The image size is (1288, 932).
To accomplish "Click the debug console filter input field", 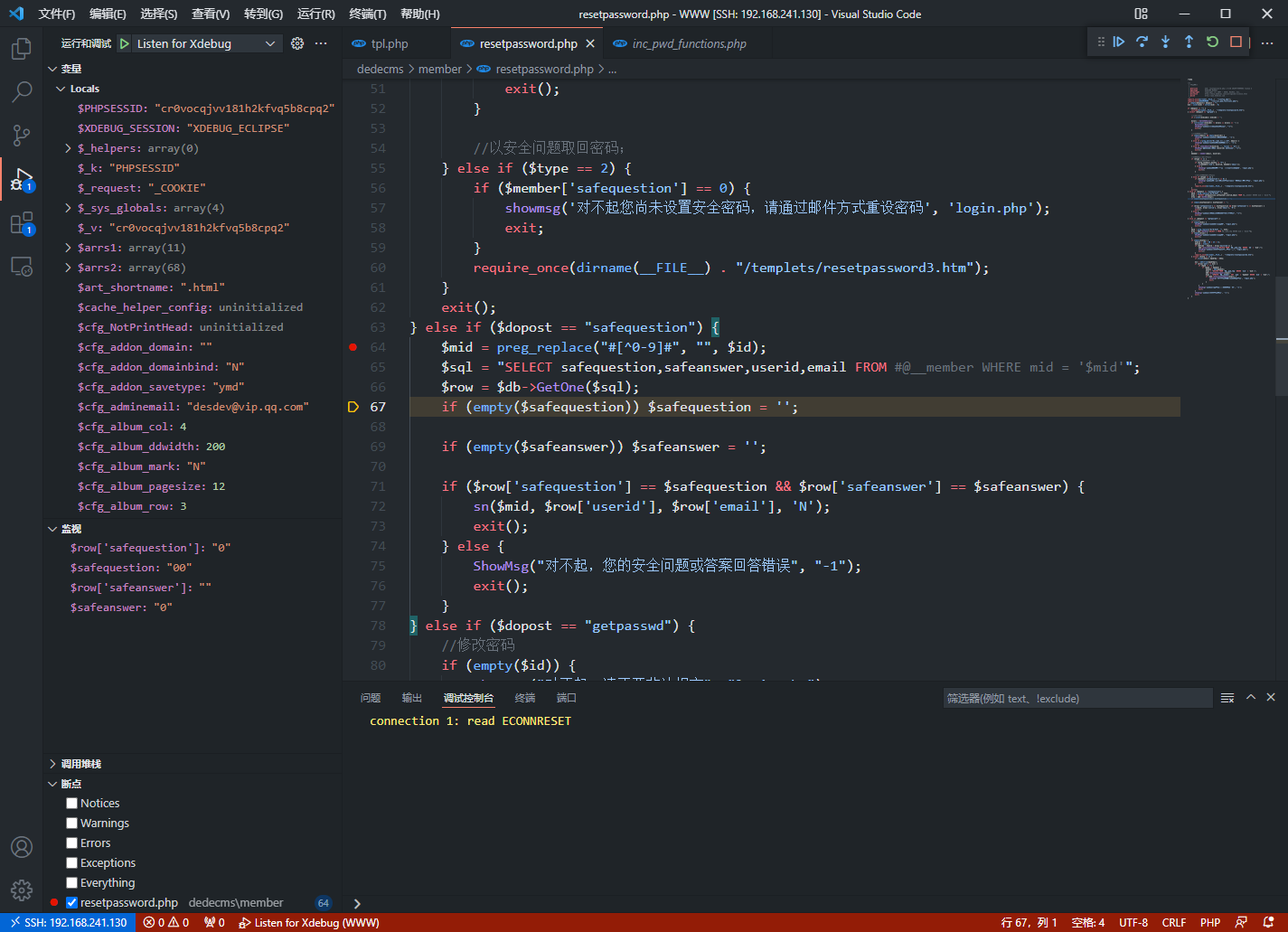I will point(1076,698).
